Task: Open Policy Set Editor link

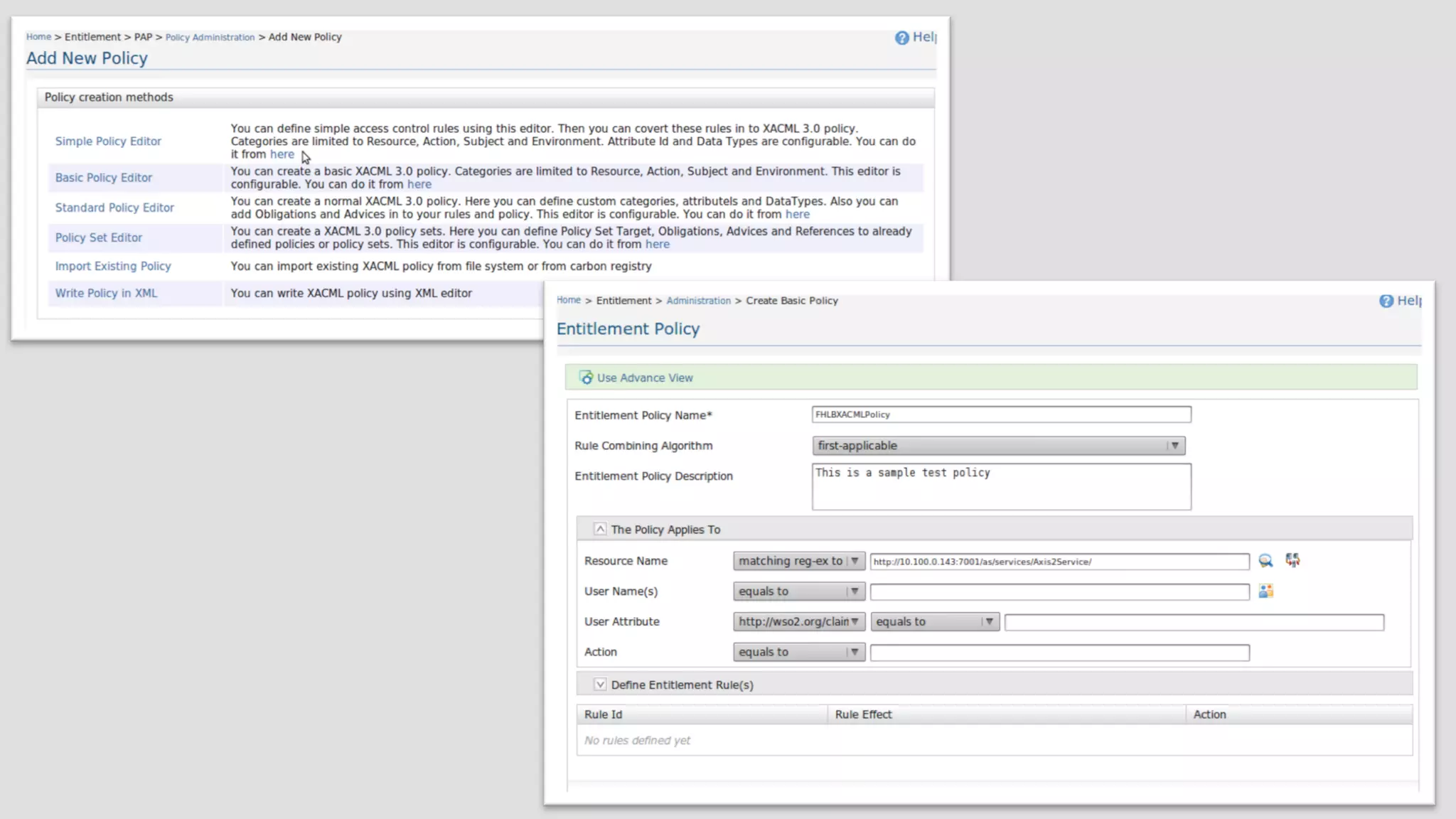Action: coord(99,237)
